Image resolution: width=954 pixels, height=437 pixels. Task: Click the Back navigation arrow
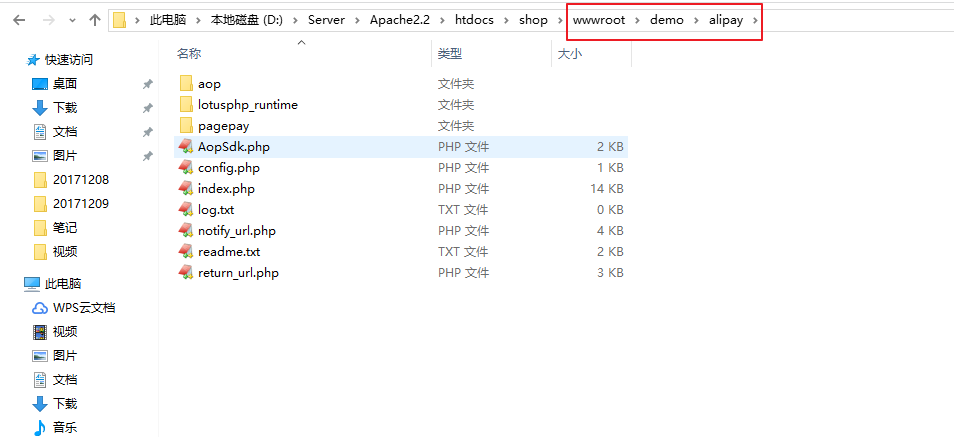pos(20,20)
